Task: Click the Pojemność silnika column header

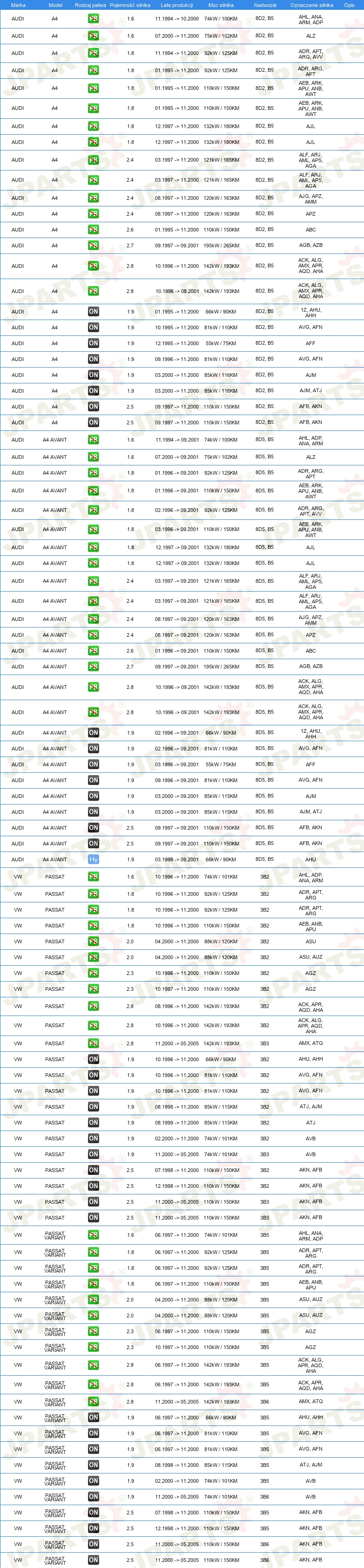Action: [x=130, y=5]
